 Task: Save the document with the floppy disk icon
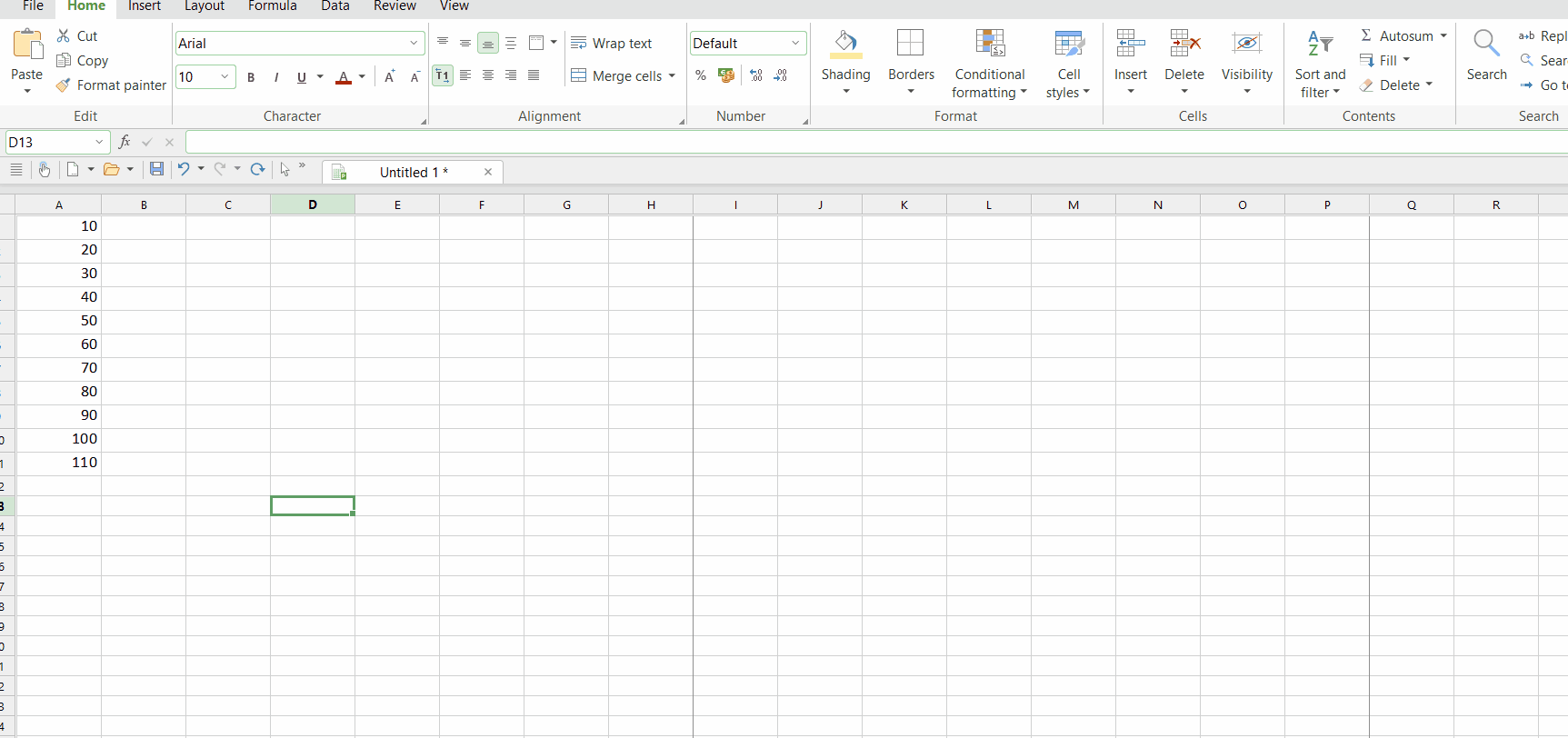pos(156,169)
